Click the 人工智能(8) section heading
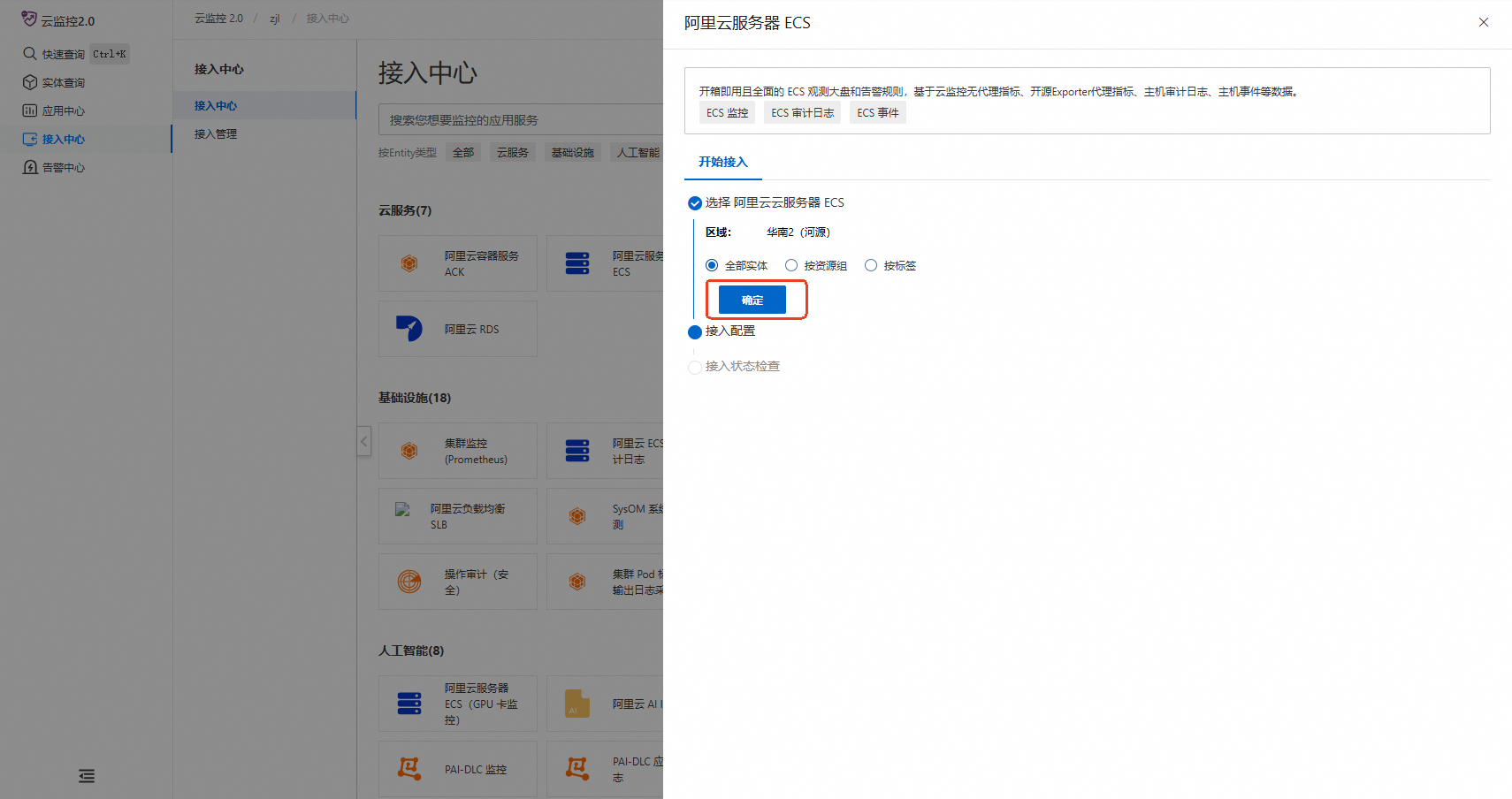This screenshot has height=799, width=1512. (x=411, y=651)
